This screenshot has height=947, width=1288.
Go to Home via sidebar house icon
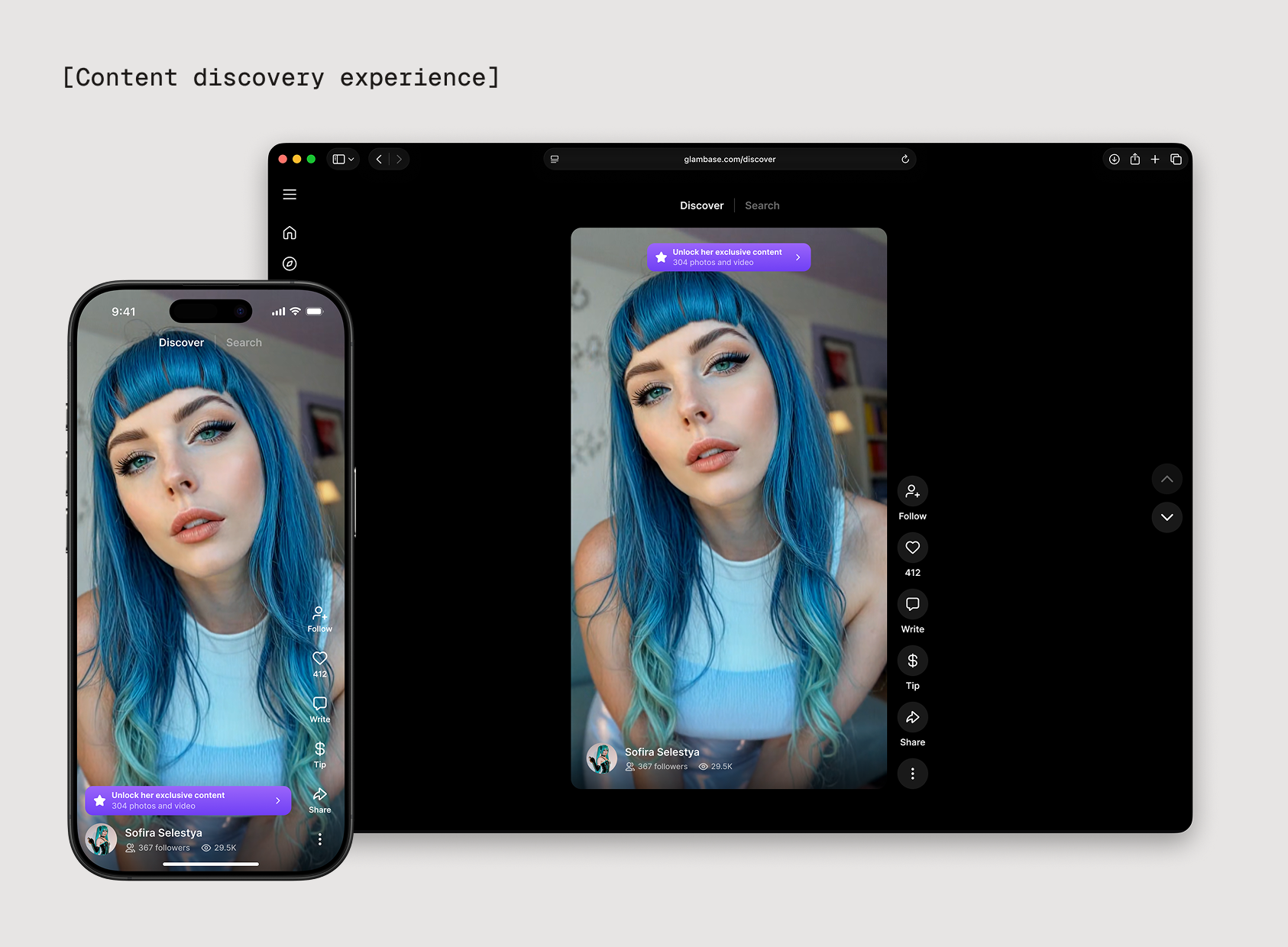[x=290, y=233]
